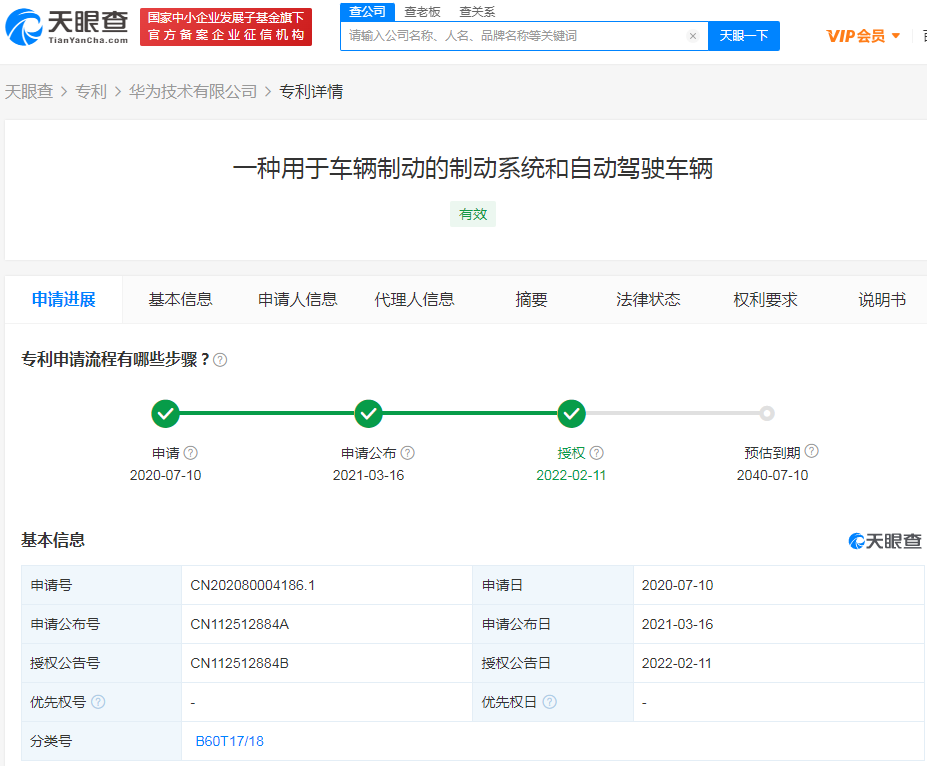The image size is (927, 766).
Task: Clear search box using the × icon
Action: tap(693, 35)
